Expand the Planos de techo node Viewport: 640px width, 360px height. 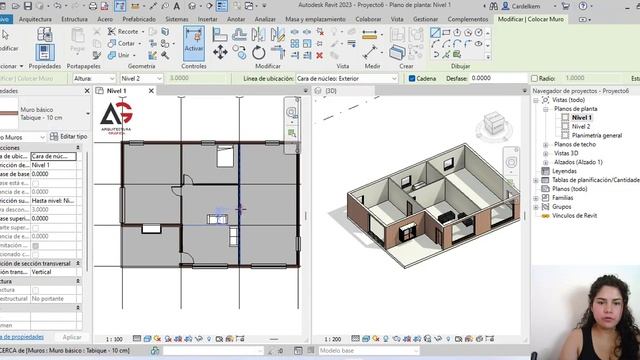pos(546,144)
